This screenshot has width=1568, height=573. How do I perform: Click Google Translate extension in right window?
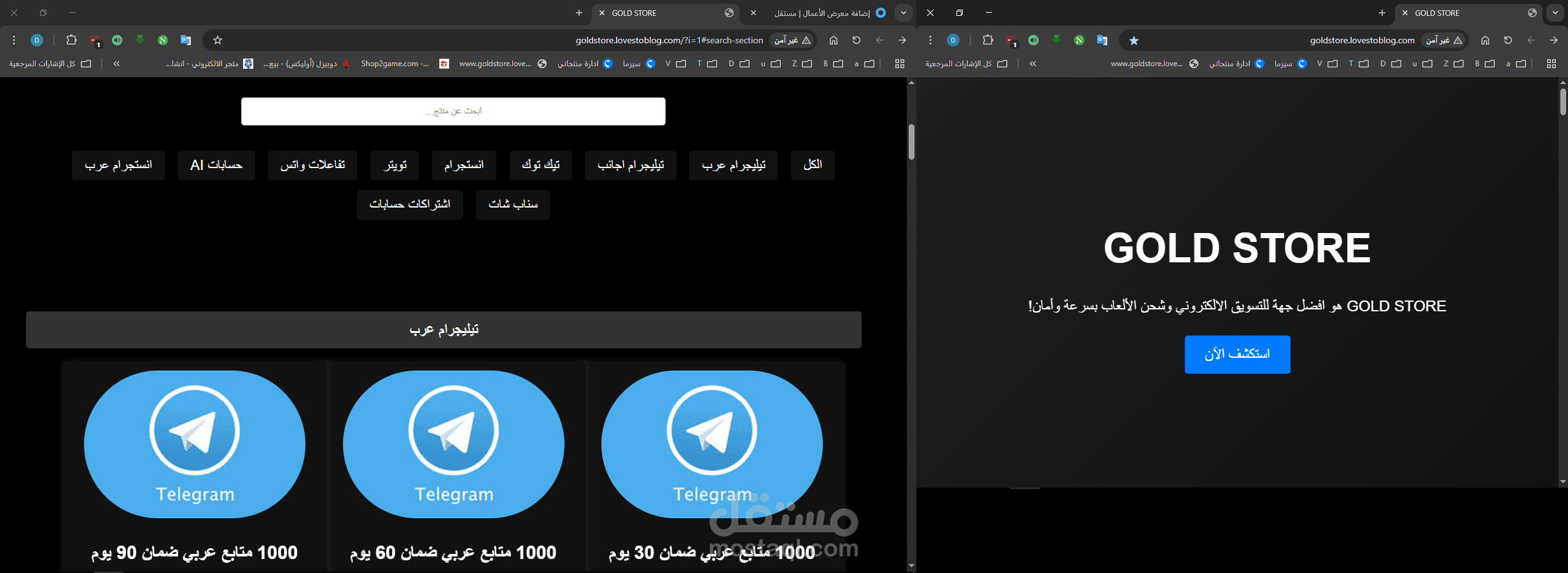pyautogui.click(x=1102, y=40)
